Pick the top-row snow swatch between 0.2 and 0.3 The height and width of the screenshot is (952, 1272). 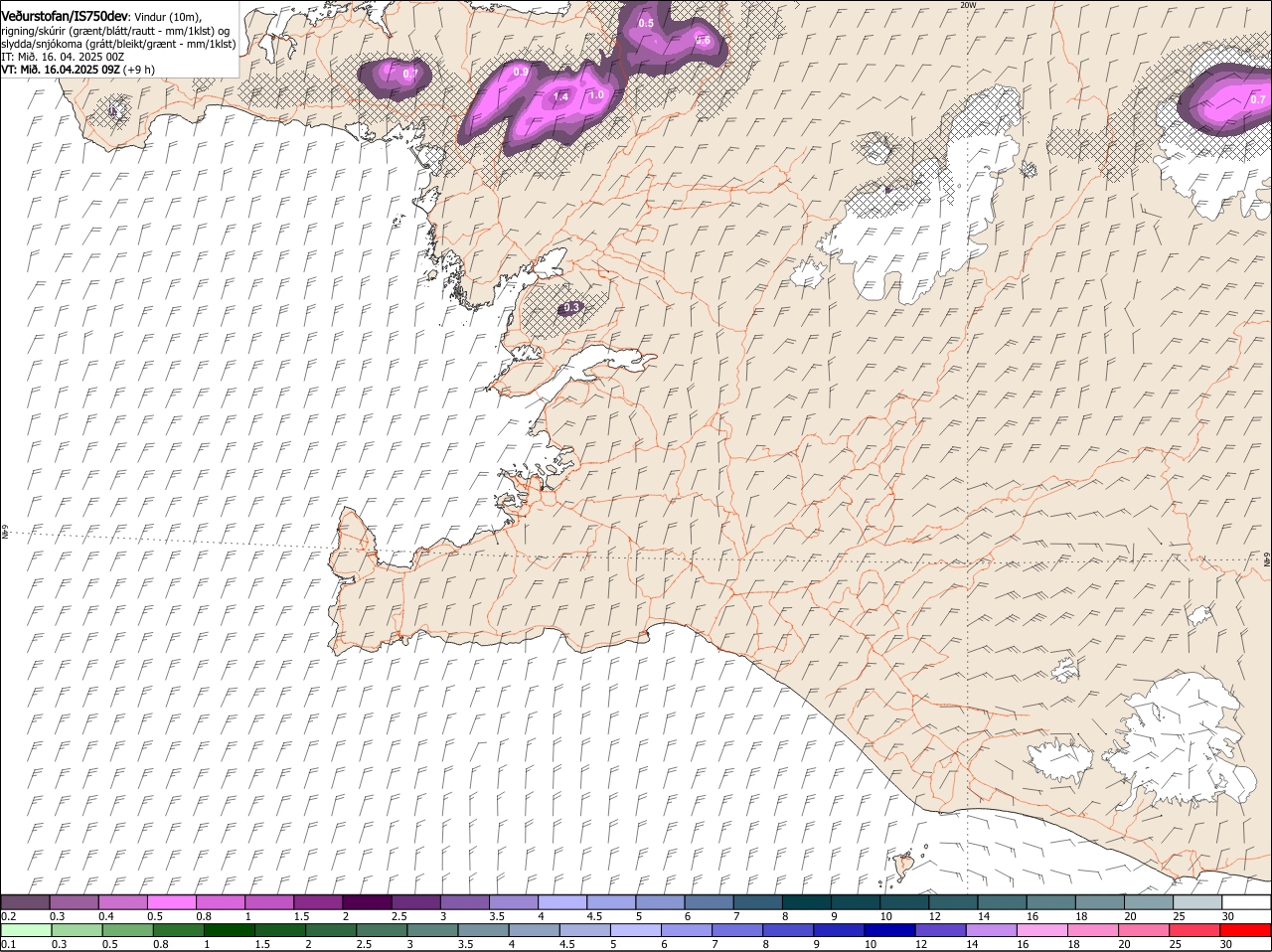26,902
